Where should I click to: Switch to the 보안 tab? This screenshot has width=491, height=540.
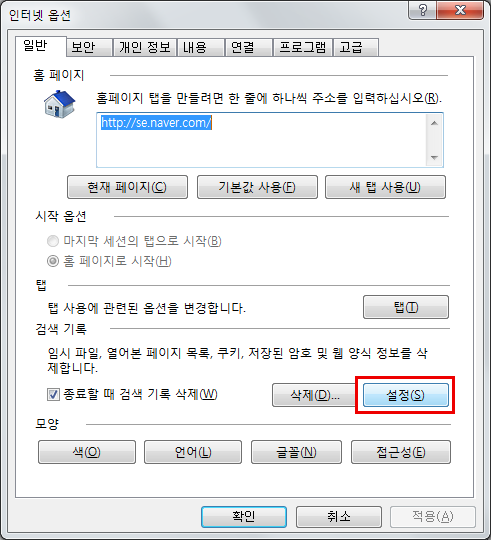tap(90, 47)
